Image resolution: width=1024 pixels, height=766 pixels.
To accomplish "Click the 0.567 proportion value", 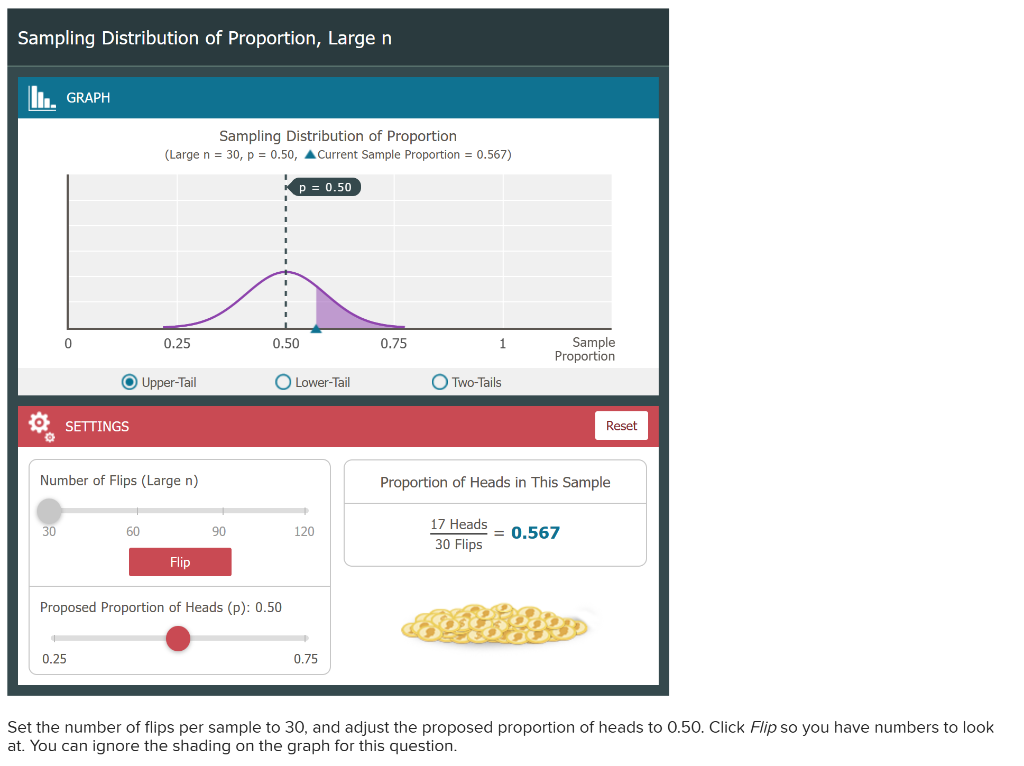I will (535, 533).
